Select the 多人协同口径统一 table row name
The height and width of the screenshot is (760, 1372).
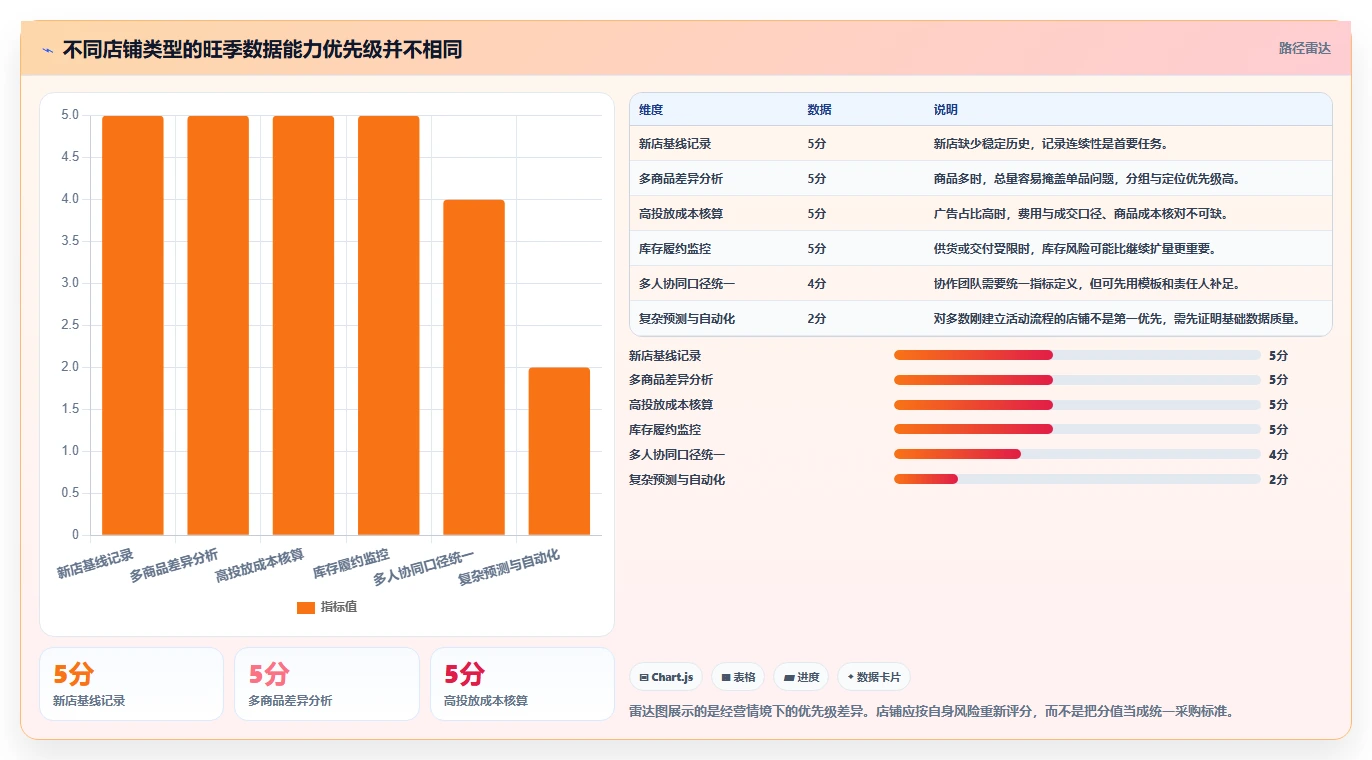pyautogui.click(x=687, y=284)
